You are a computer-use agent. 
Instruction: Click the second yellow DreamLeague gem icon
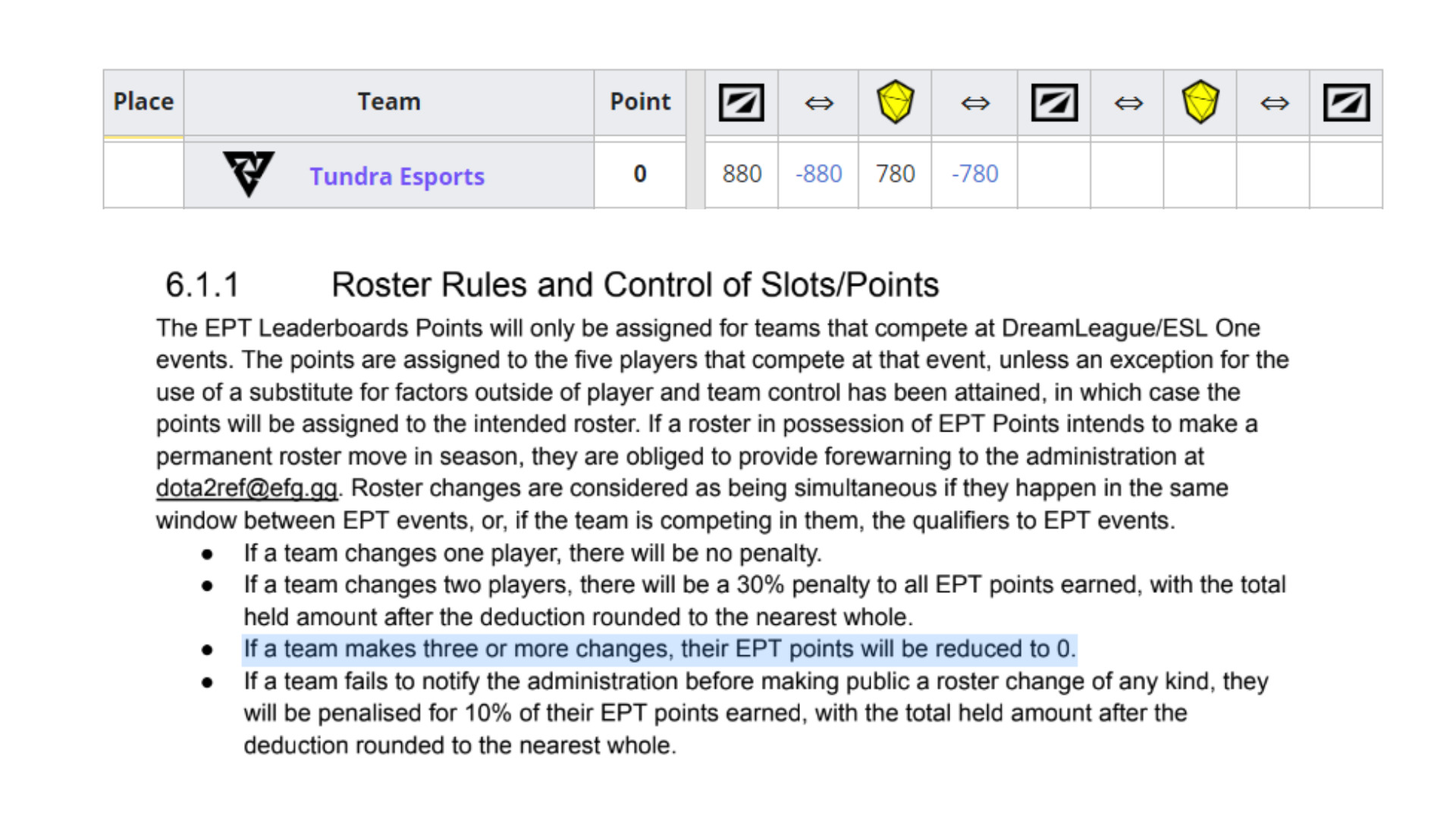click(x=1200, y=102)
